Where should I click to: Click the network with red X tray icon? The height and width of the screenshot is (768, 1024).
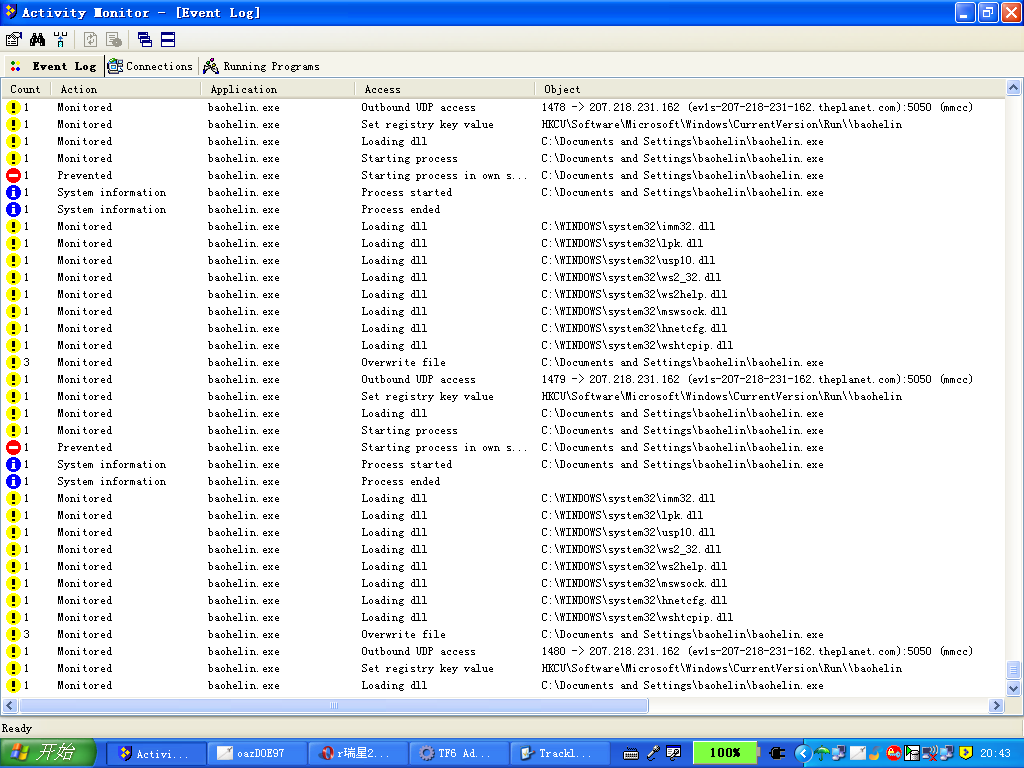tap(929, 754)
